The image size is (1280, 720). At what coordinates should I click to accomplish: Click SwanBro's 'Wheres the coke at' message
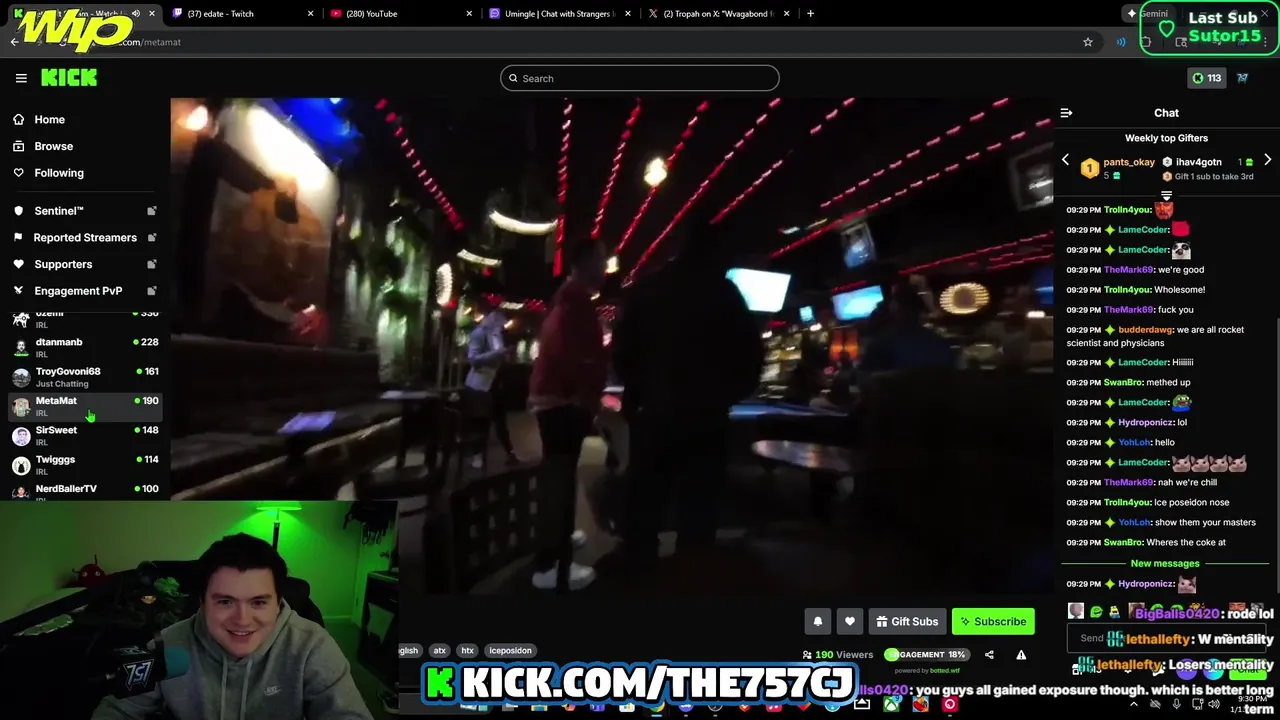click(1188, 542)
